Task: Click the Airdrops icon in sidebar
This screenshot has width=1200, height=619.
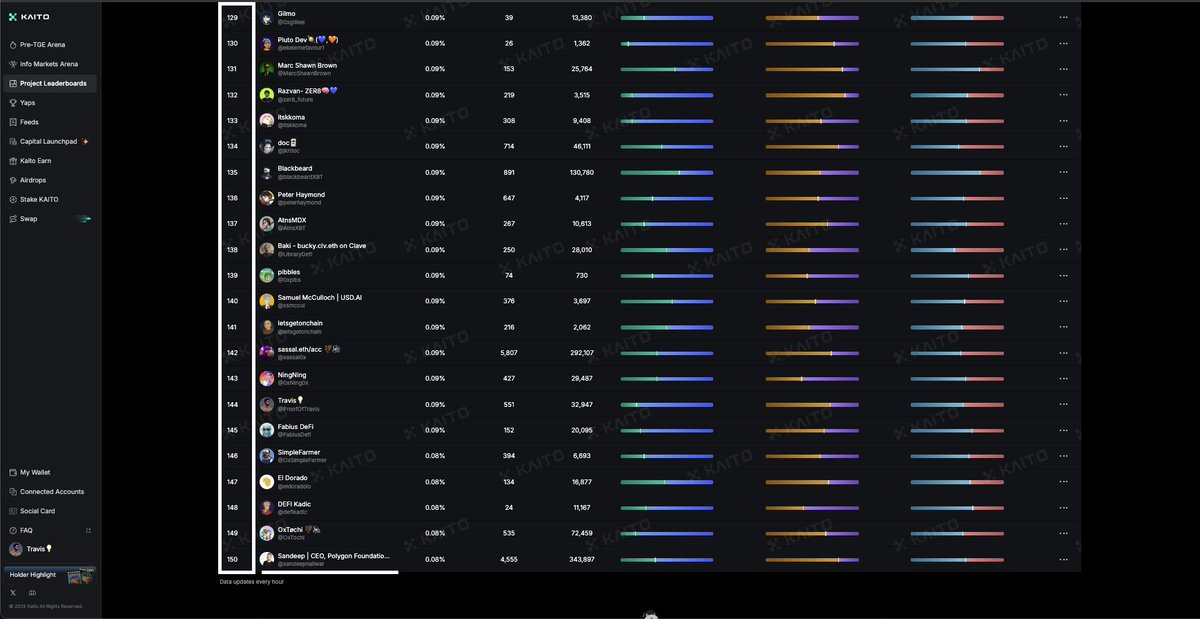Action: pos(13,180)
